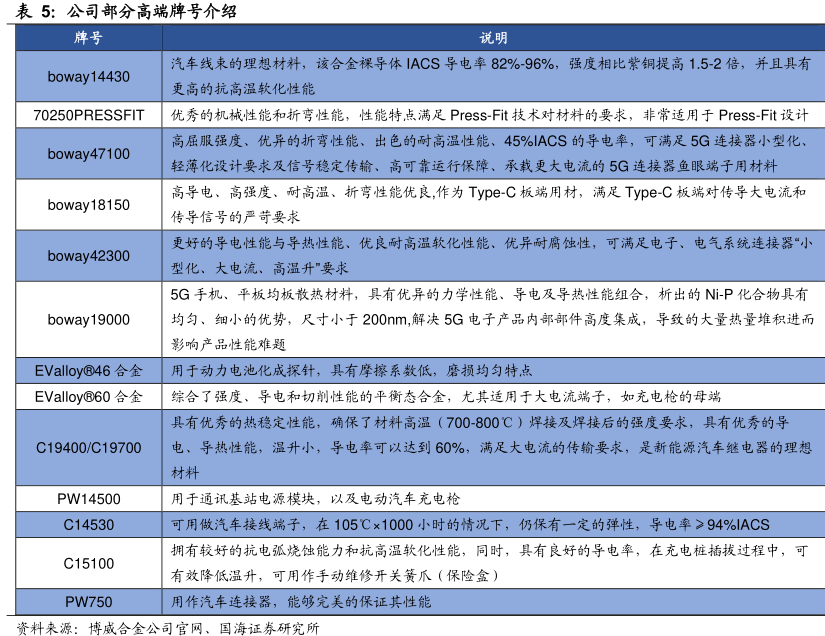Select the PW14500 cell
Screen dimensions: 825x636
pyautogui.click(x=88, y=498)
